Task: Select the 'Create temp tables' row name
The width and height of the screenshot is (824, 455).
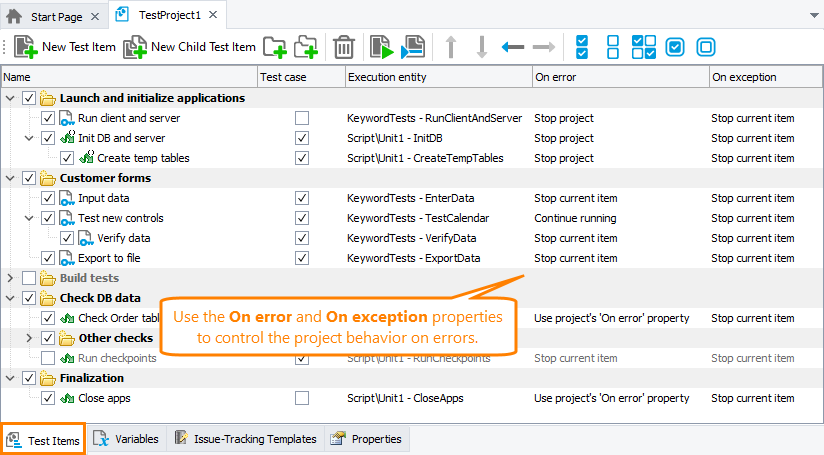Action: [143, 158]
